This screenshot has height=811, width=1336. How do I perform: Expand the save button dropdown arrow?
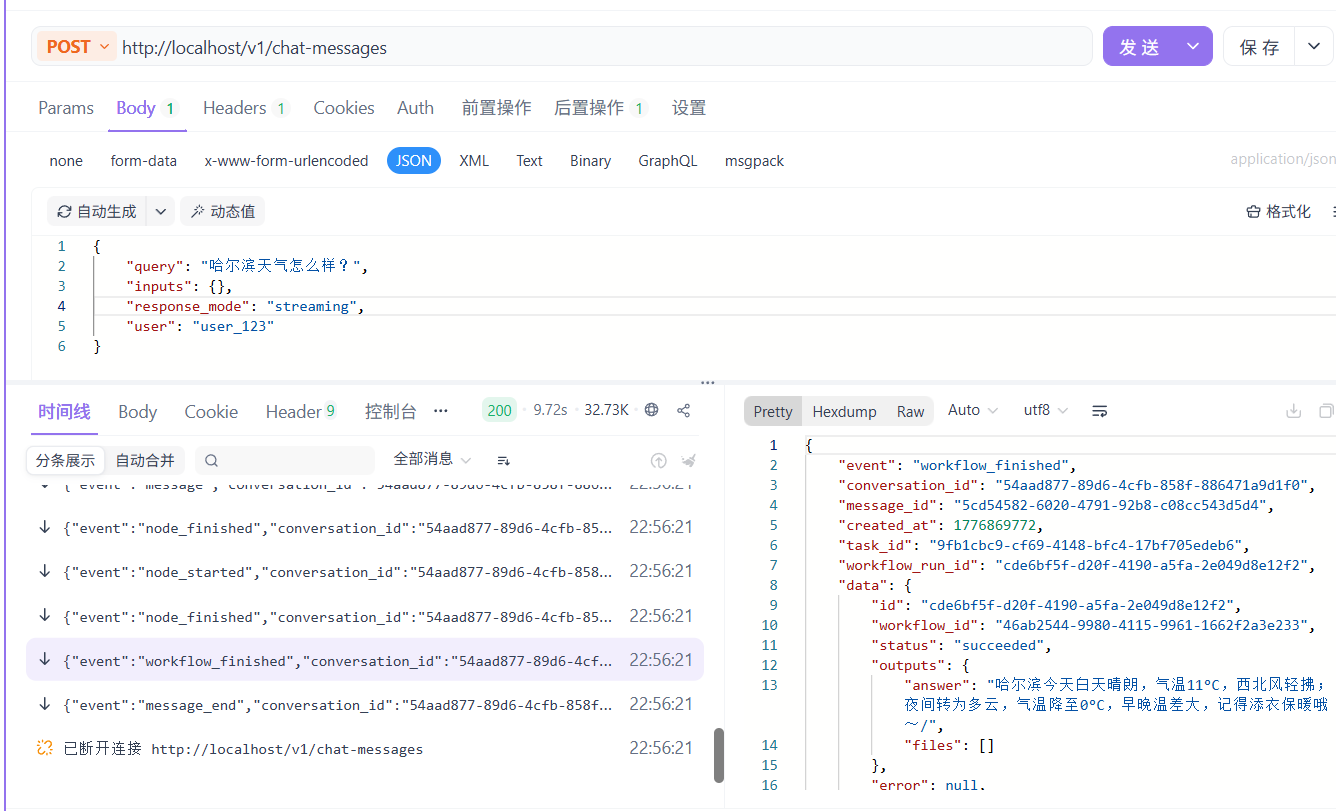pos(1314,47)
